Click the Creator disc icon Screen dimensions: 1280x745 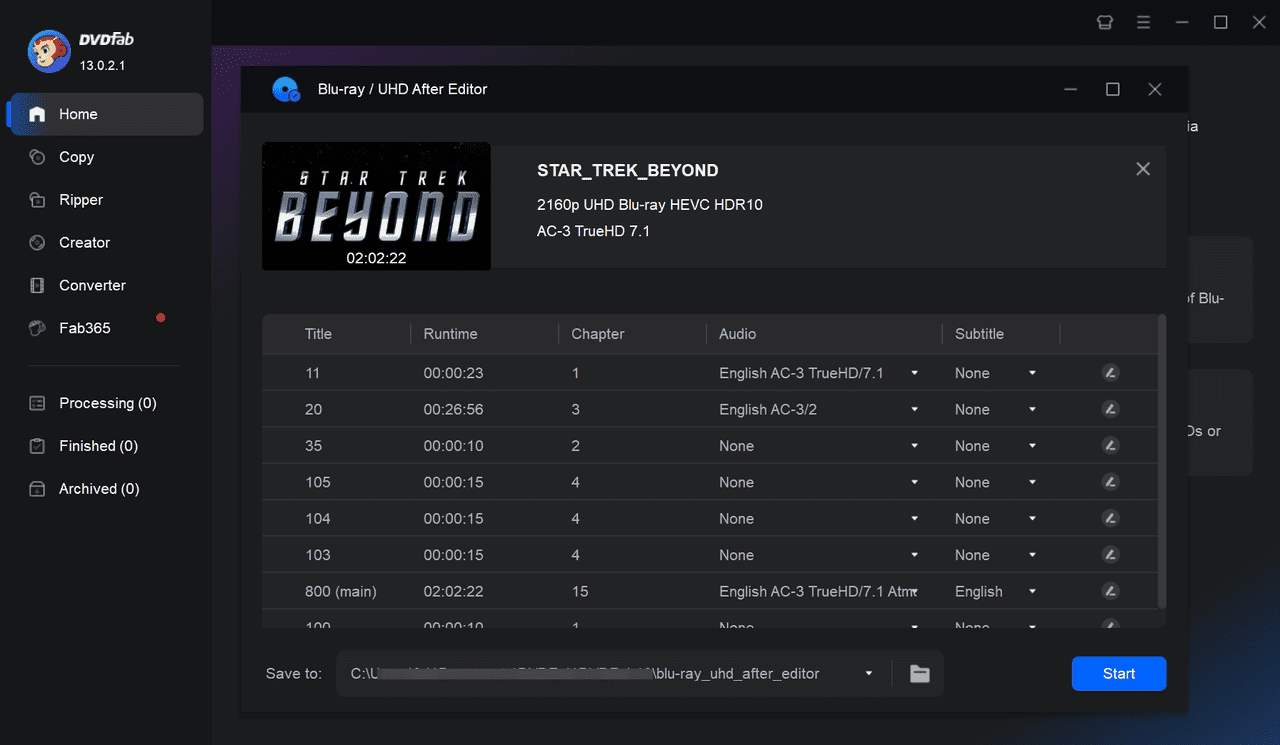click(x=37, y=243)
